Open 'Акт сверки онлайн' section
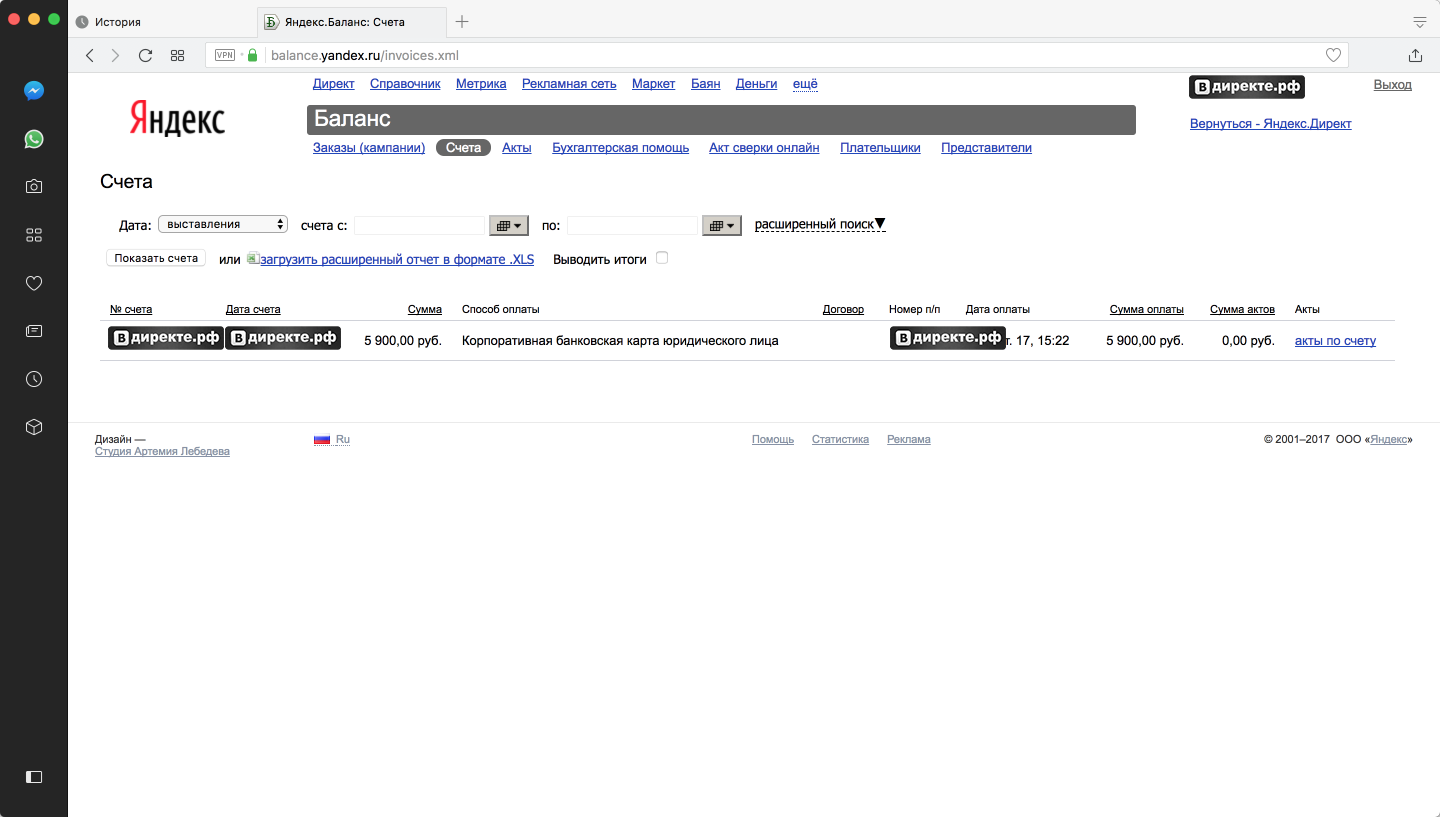This screenshot has width=1440, height=817. [x=764, y=148]
